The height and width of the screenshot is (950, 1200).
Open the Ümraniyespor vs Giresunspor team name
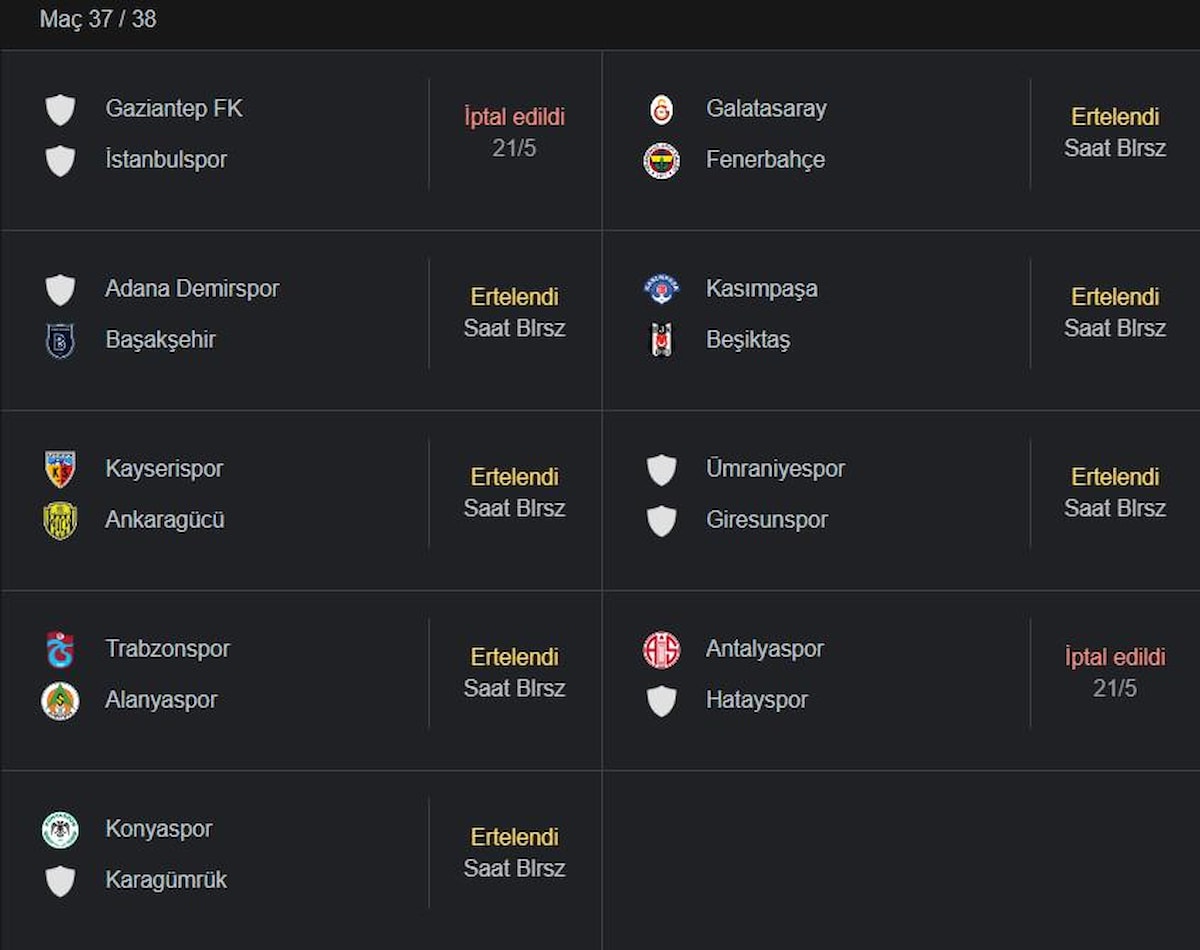pyautogui.click(x=775, y=469)
